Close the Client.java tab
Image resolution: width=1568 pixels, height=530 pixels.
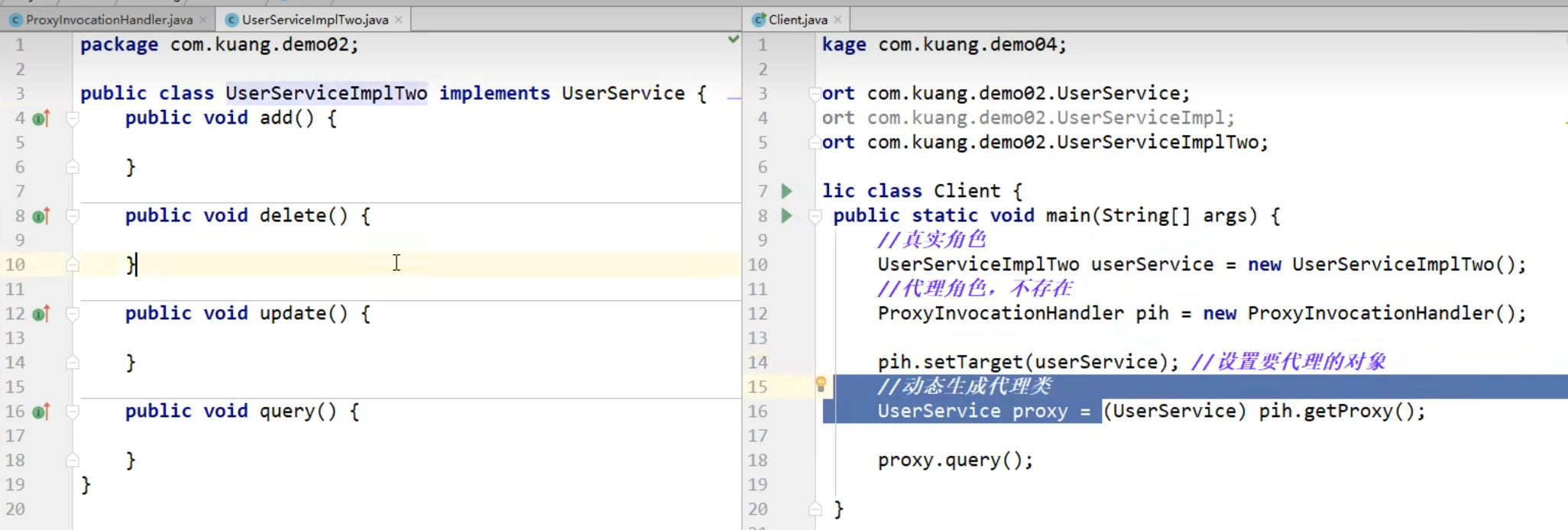pyautogui.click(x=837, y=20)
